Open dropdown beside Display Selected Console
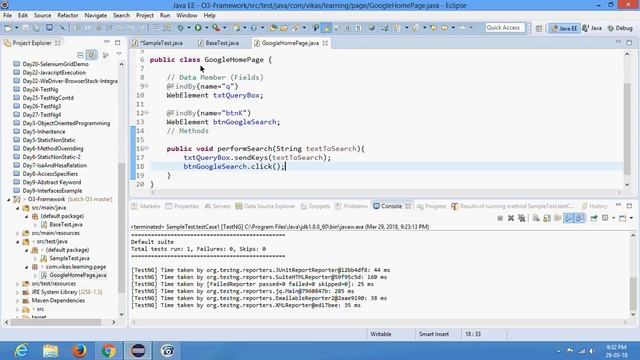Viewport: 640px width, 360px height. click(613, 218)
